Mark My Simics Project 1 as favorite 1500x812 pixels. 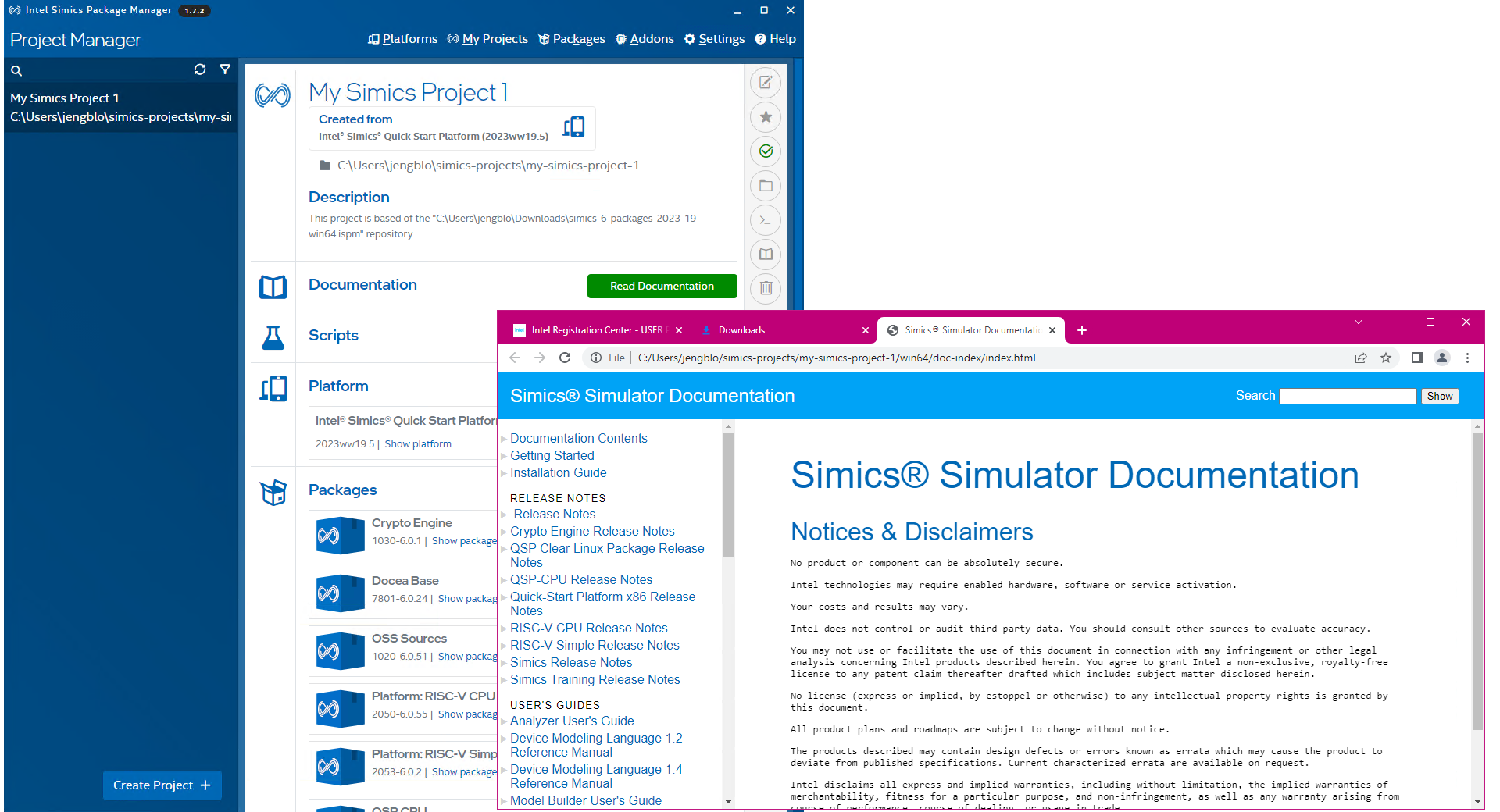coord(766,116)
